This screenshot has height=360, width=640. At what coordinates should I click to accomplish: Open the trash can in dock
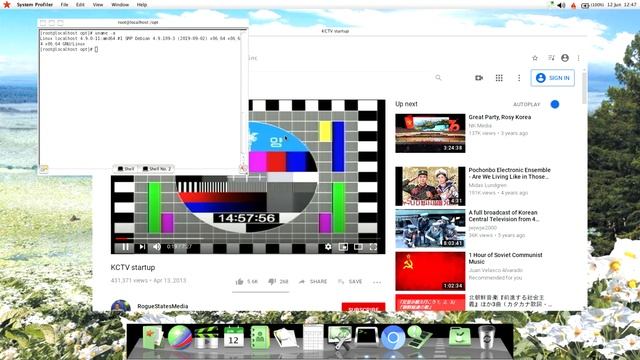(487, 337)
